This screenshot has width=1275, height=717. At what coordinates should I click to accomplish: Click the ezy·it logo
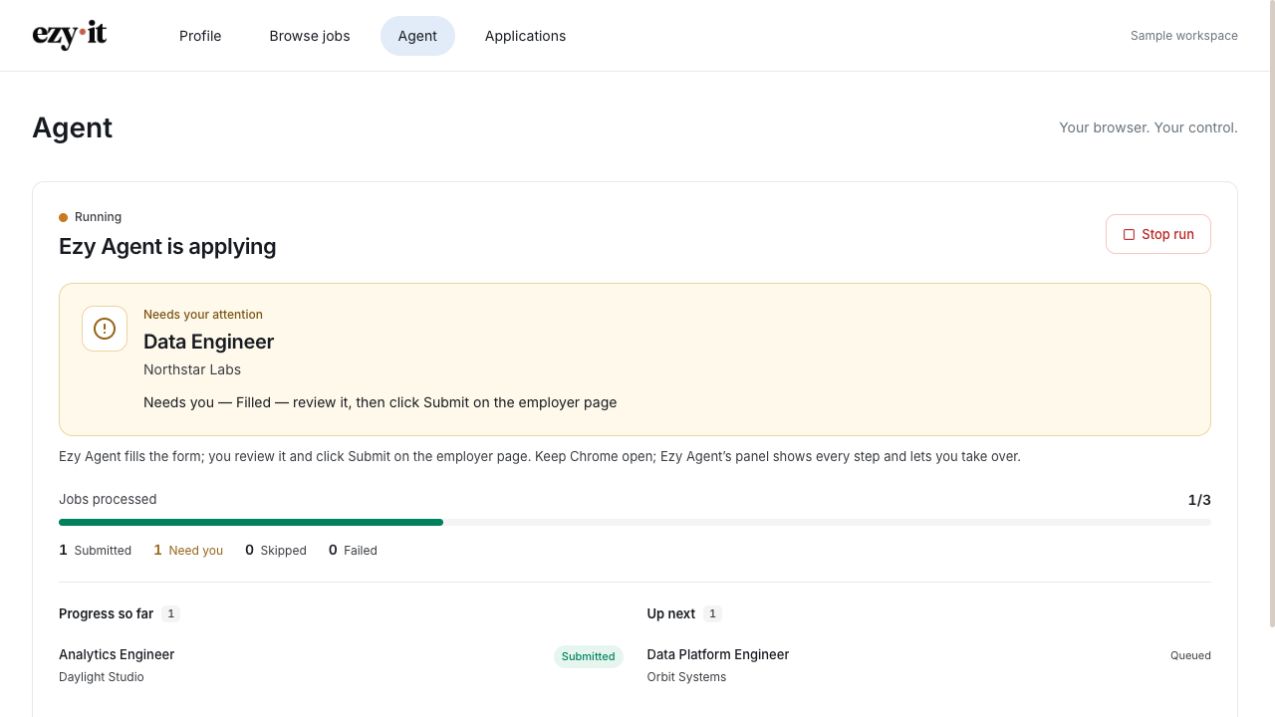pos(69,35)
